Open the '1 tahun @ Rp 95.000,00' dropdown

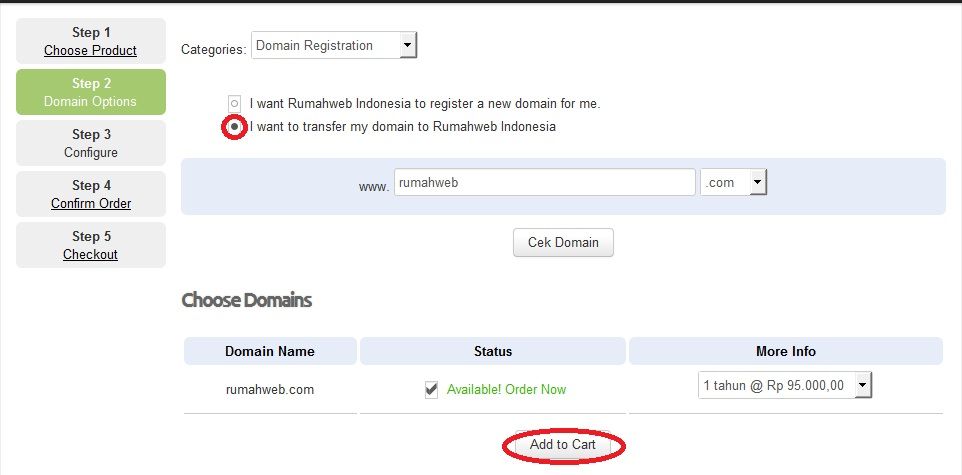tap(785, 385)
